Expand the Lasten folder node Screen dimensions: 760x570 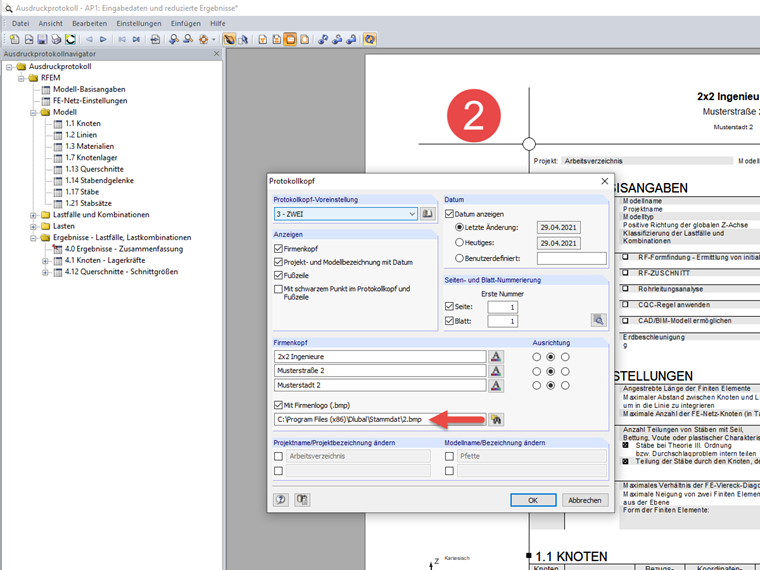pos(33,226)
